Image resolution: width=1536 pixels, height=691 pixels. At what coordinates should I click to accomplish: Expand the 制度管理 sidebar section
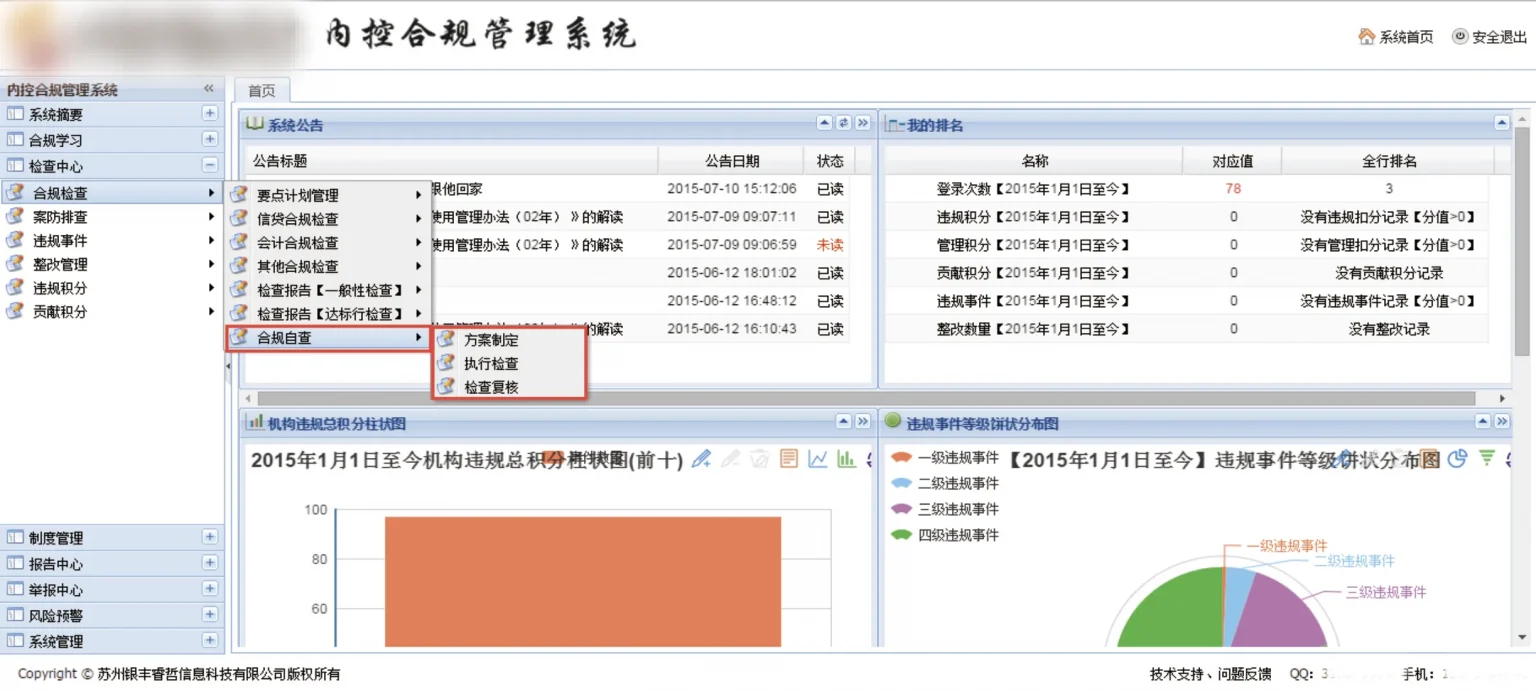(x=210, y=537)
